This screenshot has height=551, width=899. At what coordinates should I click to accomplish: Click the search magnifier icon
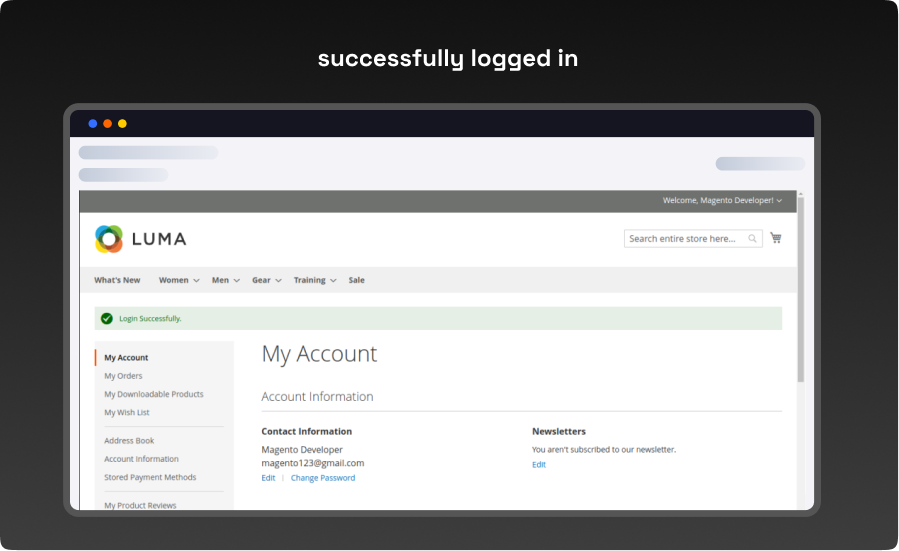(752, 239)
